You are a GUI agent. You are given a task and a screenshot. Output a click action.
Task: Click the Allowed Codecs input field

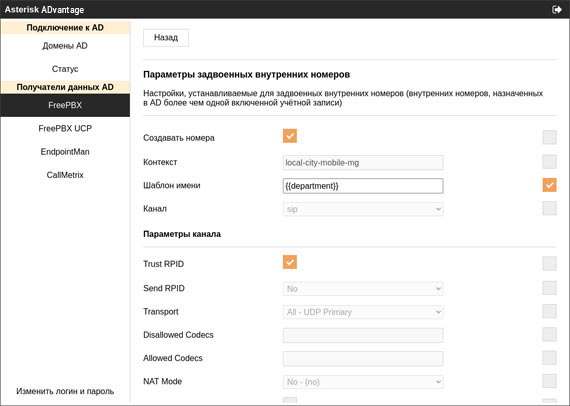[x=363, y=358]
